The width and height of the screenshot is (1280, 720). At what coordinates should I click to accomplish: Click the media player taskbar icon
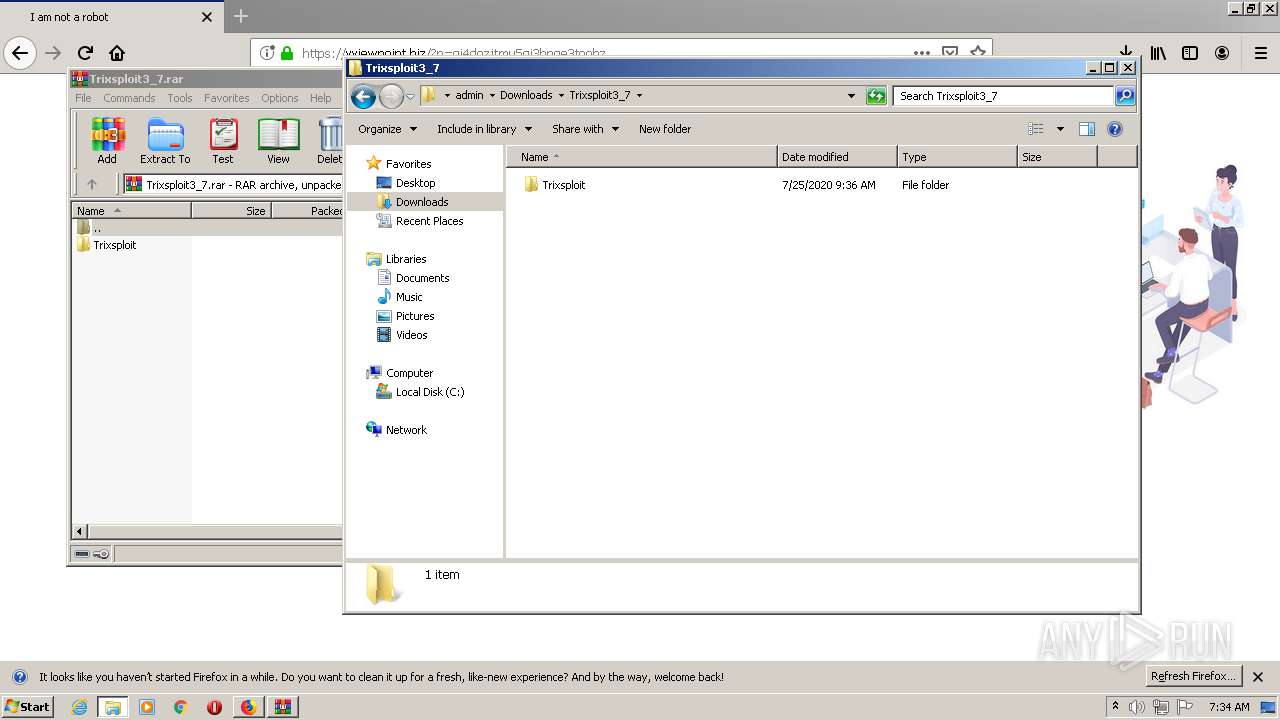[147, 707]
